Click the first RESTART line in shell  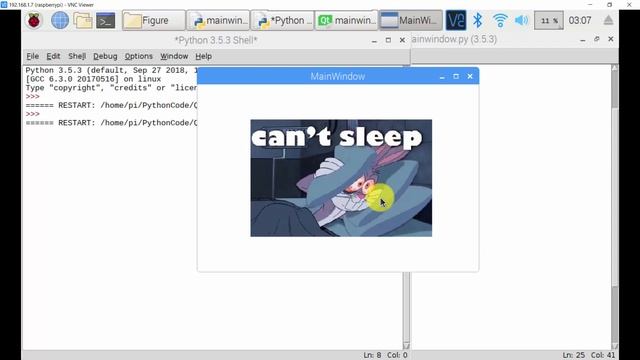click(x=111, y=105)
